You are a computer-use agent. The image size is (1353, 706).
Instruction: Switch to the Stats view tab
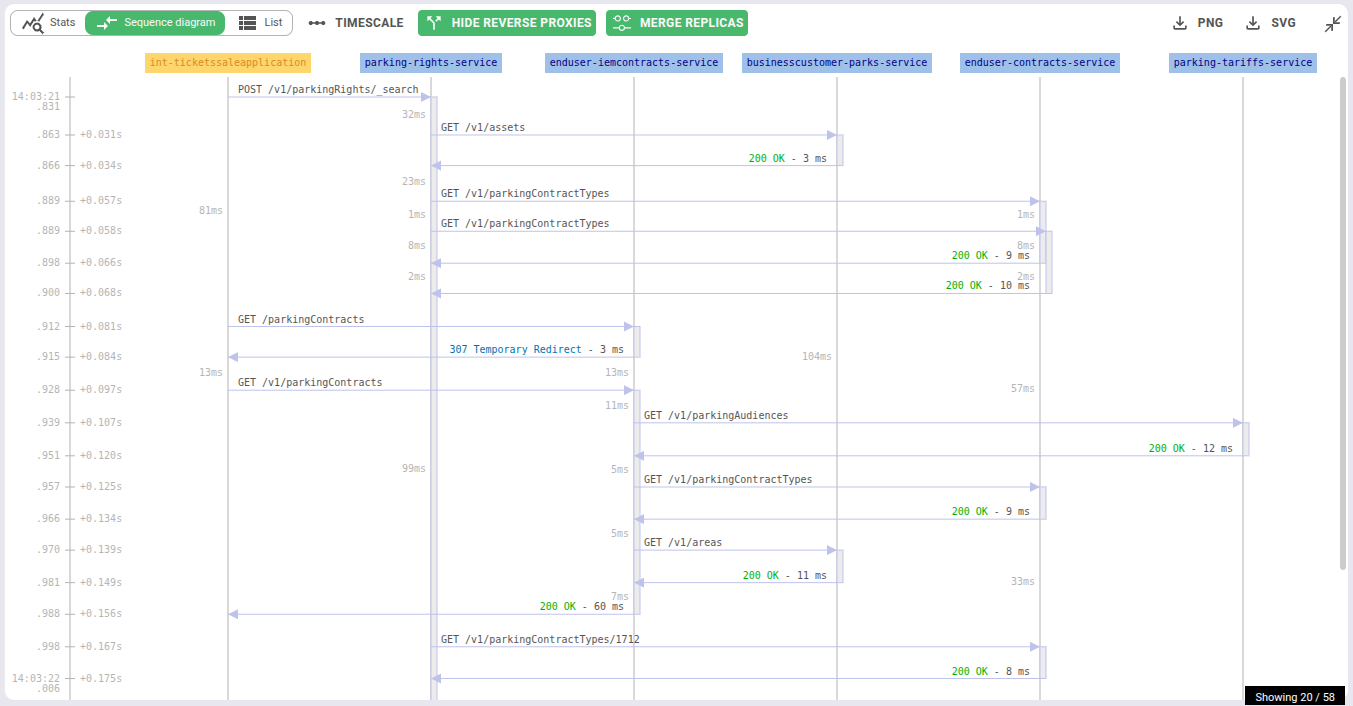[x=48, y=23]
